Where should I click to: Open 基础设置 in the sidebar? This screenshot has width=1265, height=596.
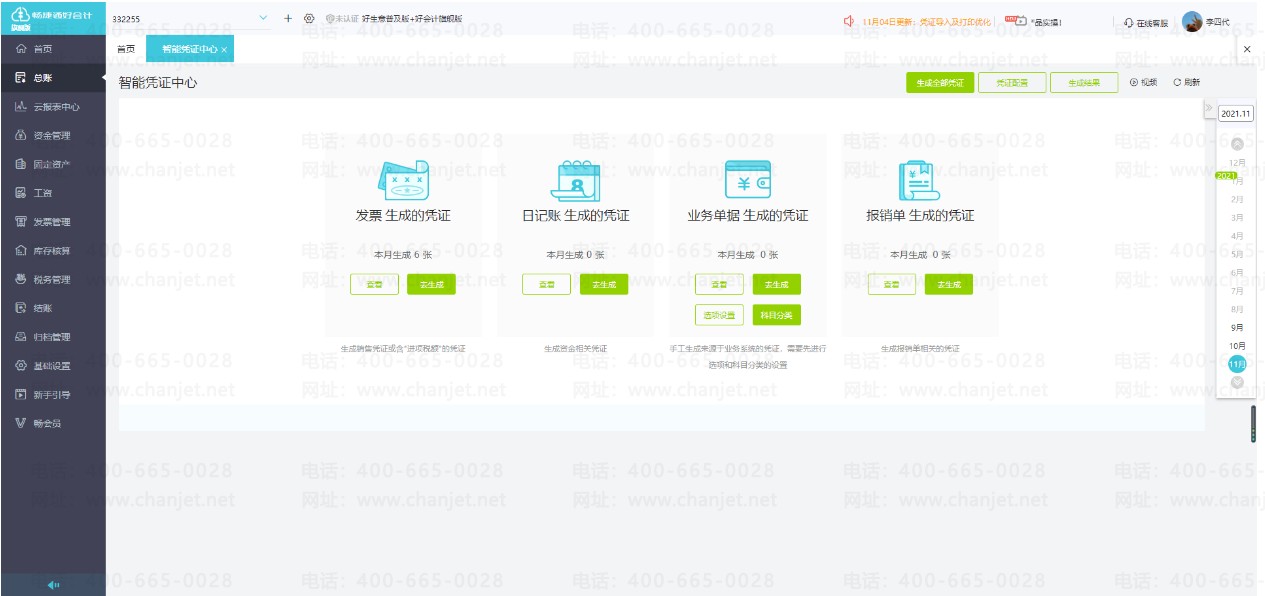coord(52,366)
